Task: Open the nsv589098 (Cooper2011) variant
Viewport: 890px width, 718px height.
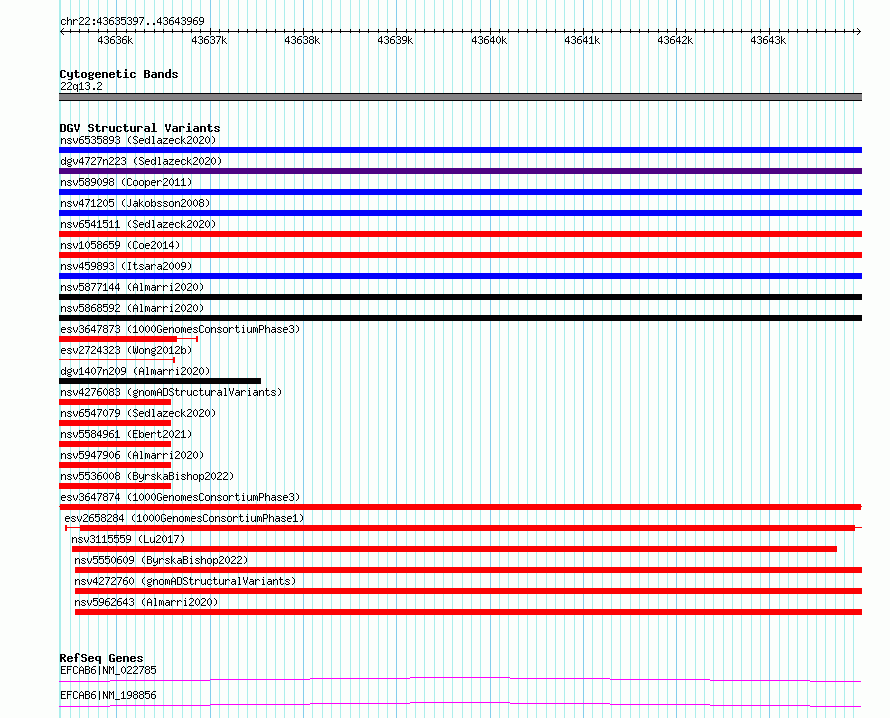Action: coord(126,182)
